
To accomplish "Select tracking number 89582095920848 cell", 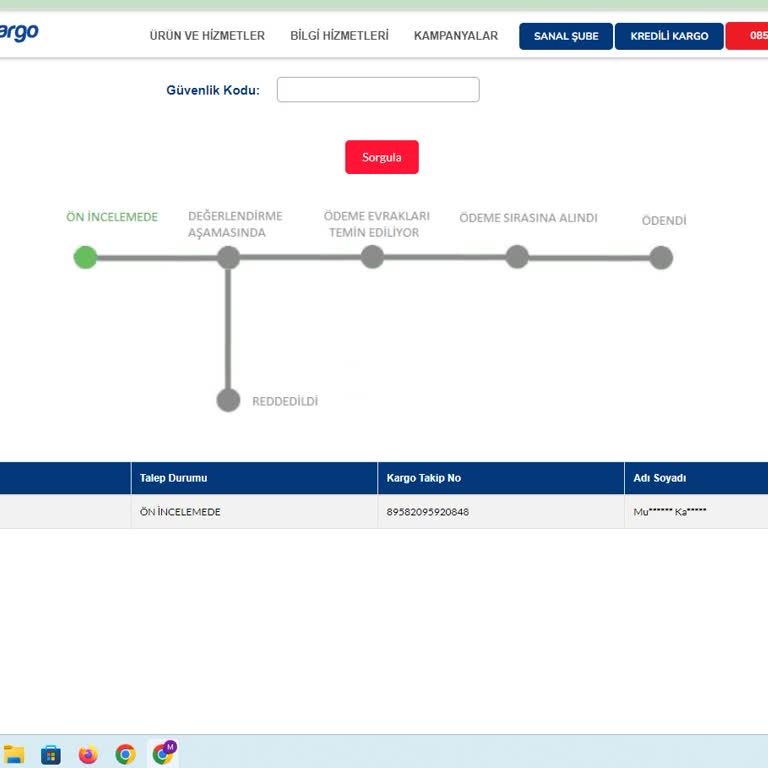I will click(501, 511).
